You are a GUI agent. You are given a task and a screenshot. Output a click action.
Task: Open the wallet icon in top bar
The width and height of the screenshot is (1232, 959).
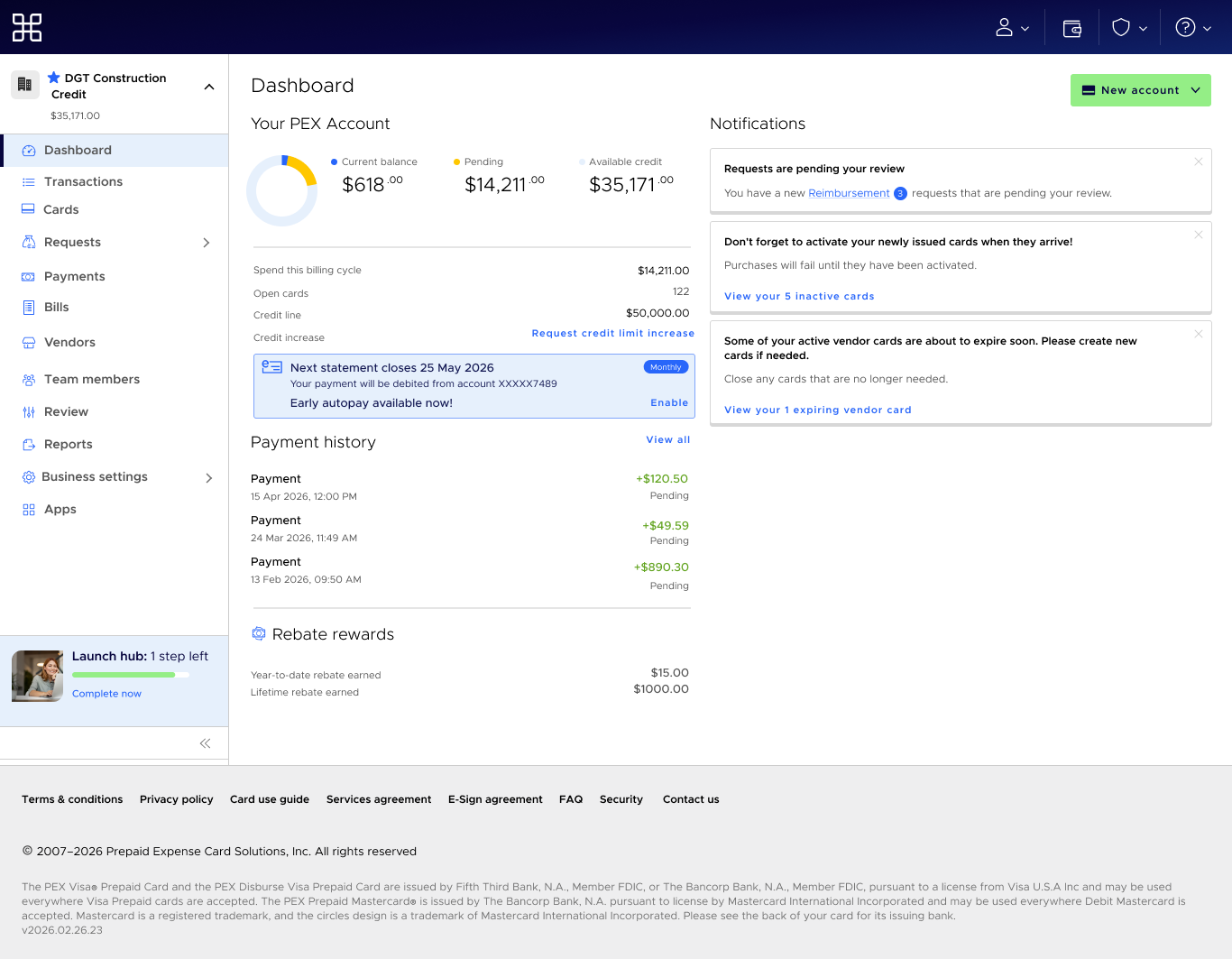pyautogui.click(x=1071, y=28)
